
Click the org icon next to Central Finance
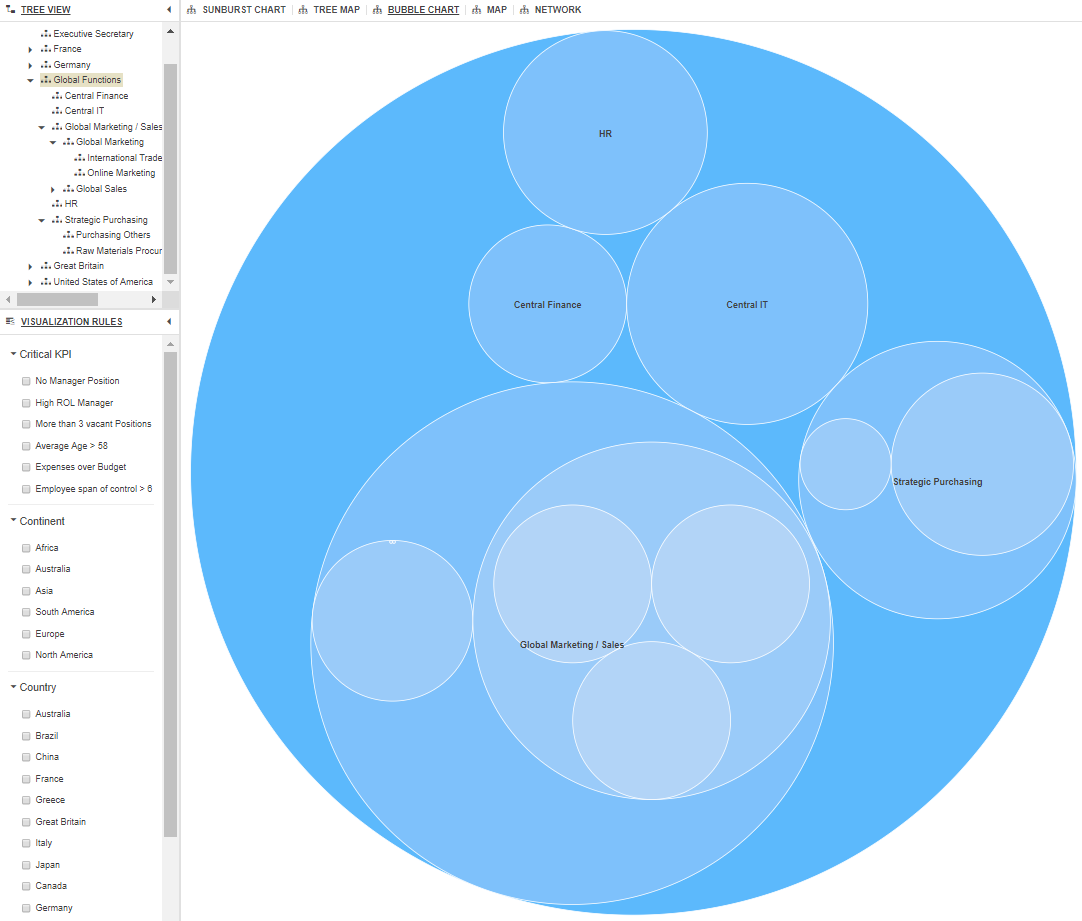[x=57, y=96]
